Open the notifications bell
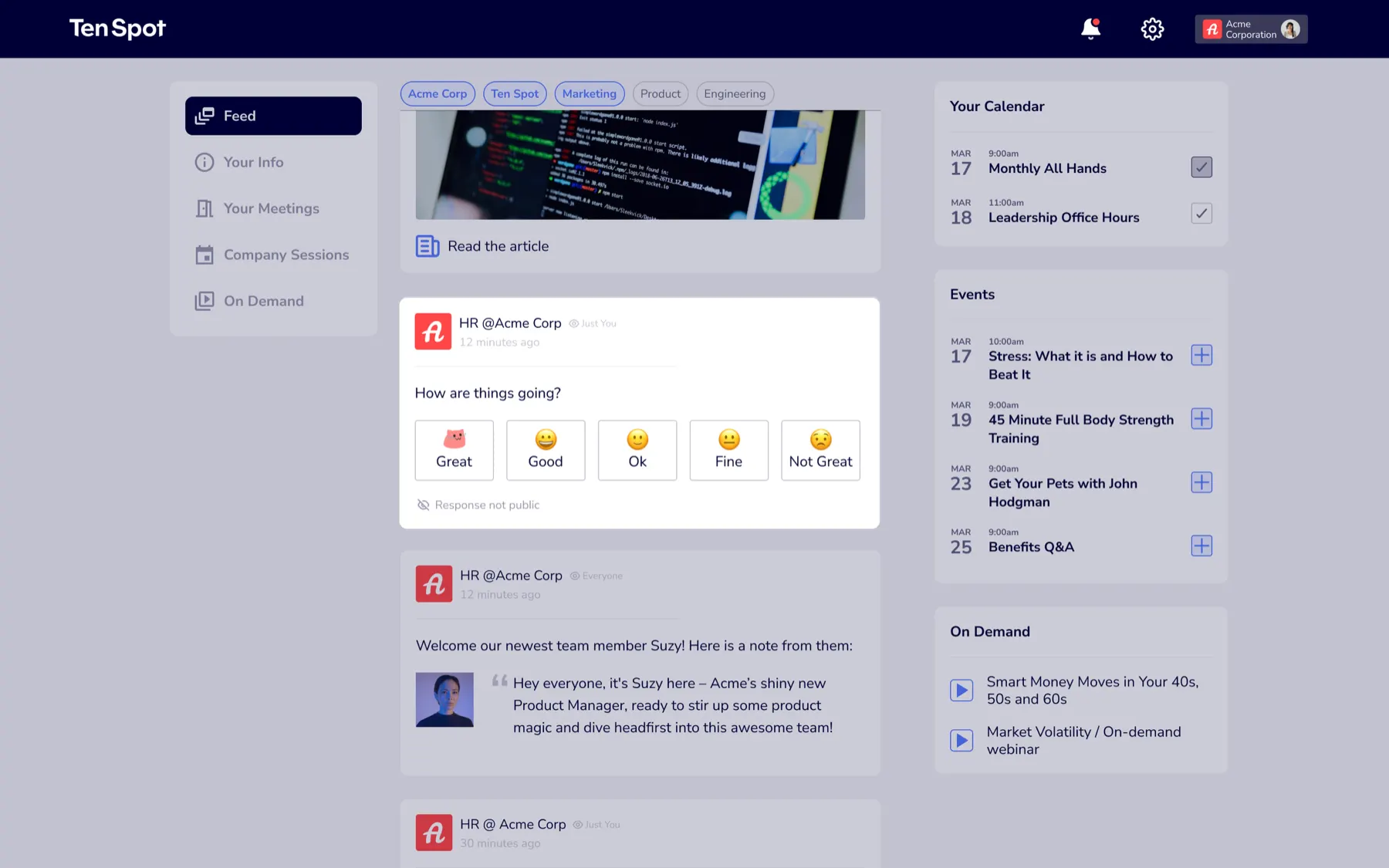Screen dimensions: 1389x868 click(x=1090, y=29)
